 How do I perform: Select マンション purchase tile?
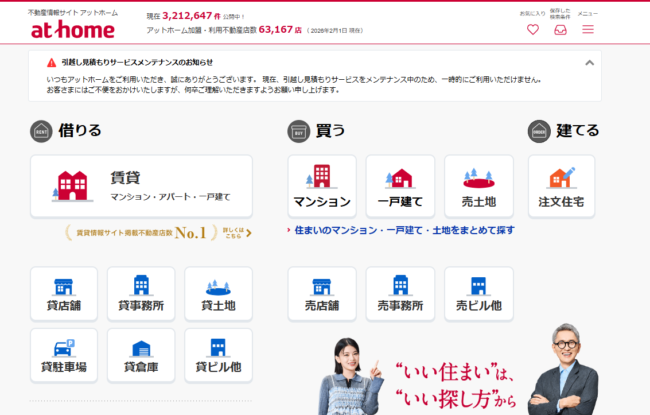pyautogui.click(x=322, y=186)
